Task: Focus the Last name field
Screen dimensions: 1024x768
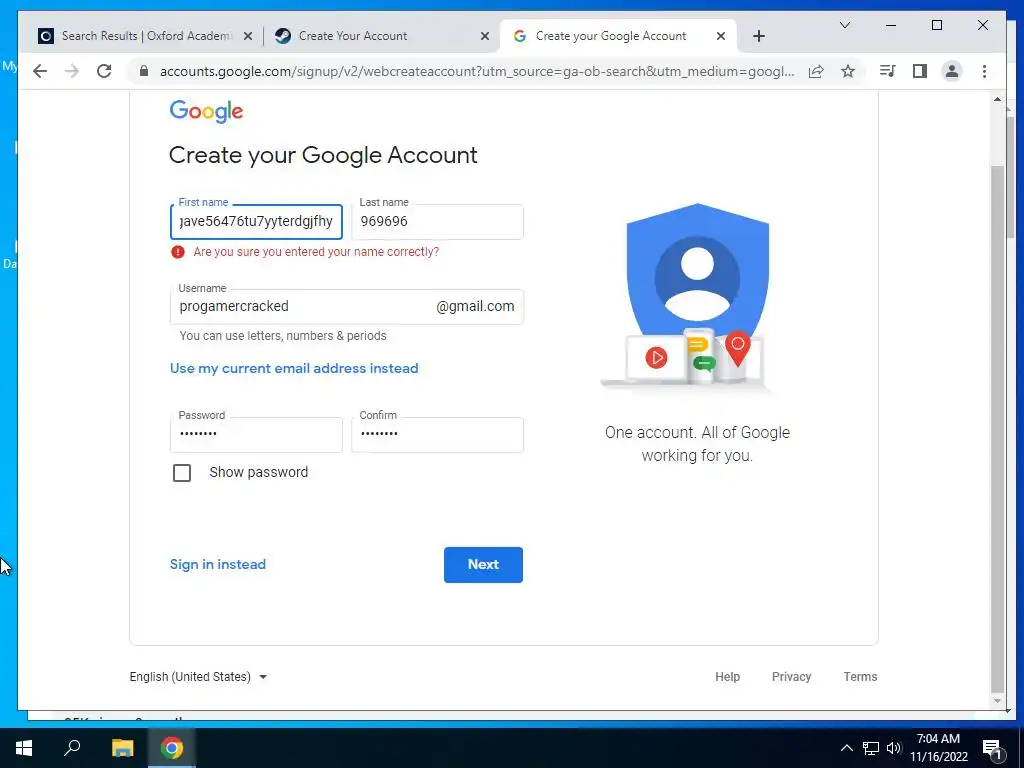Action: pos(437,221)
